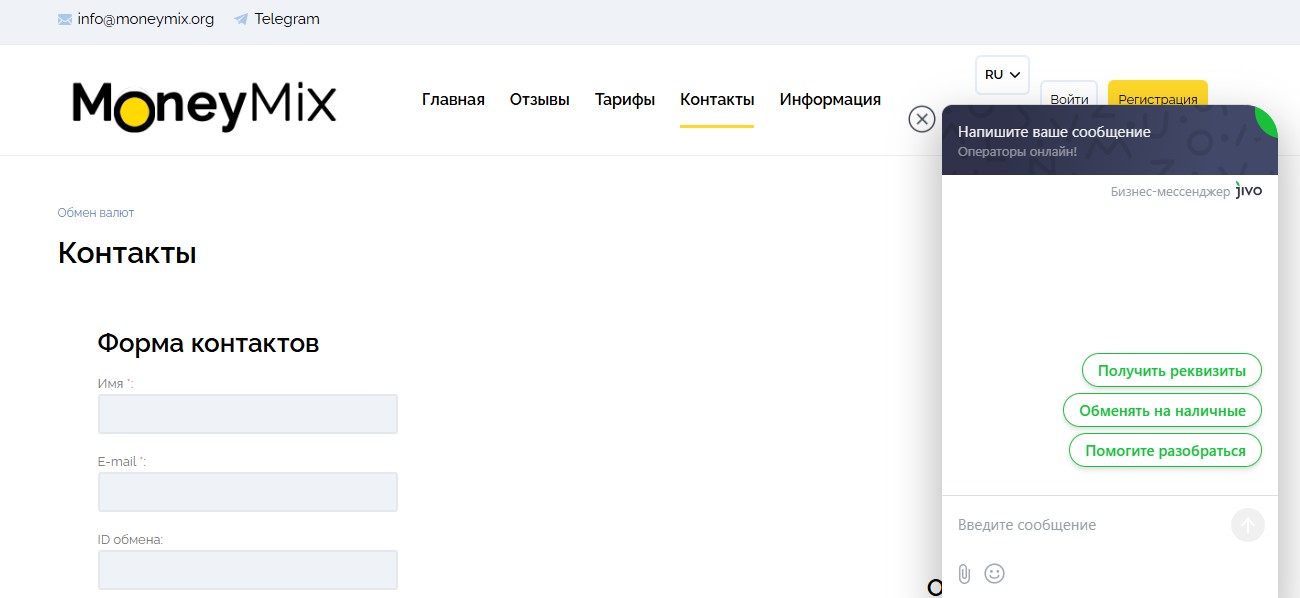Click the Обмен валют breadcrumb link
The width and height of the screenshot is (1300, 598).
[x=96, y=213]
